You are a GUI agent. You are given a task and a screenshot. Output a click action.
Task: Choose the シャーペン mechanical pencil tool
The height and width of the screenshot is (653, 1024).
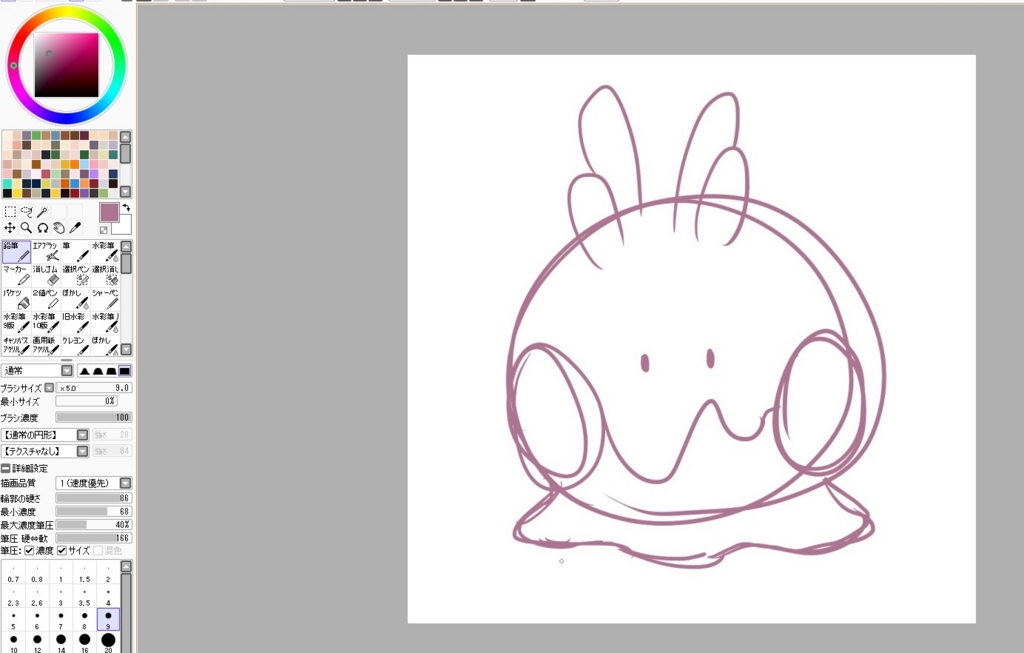[x=104, y=299]
